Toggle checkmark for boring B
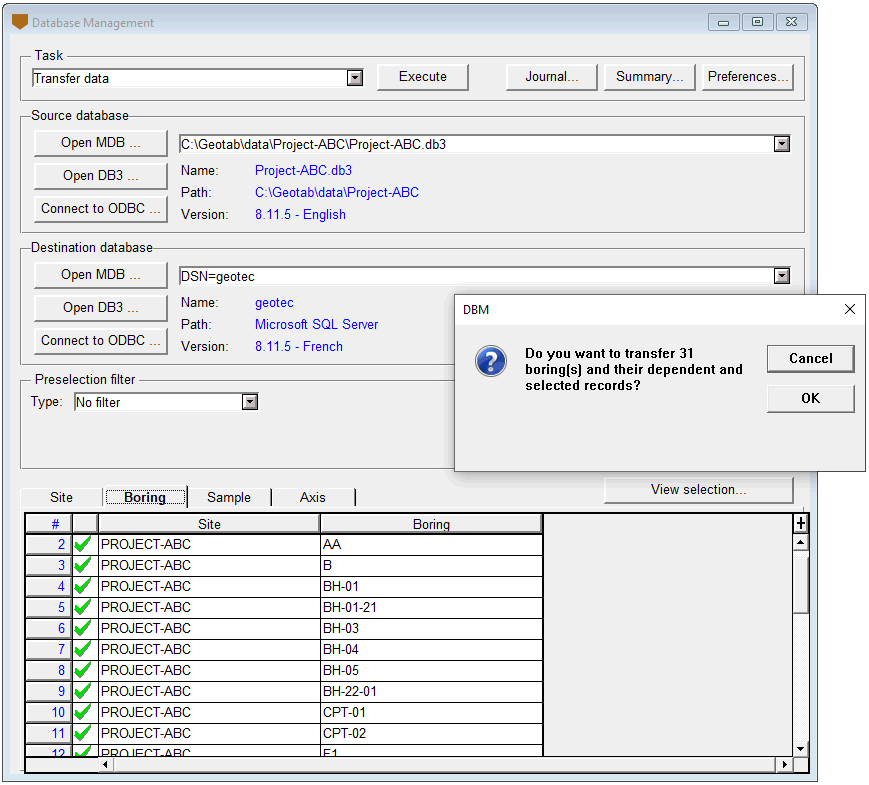Screen dimensions: 869x785 pyautogui.click(x=84, y=565)
